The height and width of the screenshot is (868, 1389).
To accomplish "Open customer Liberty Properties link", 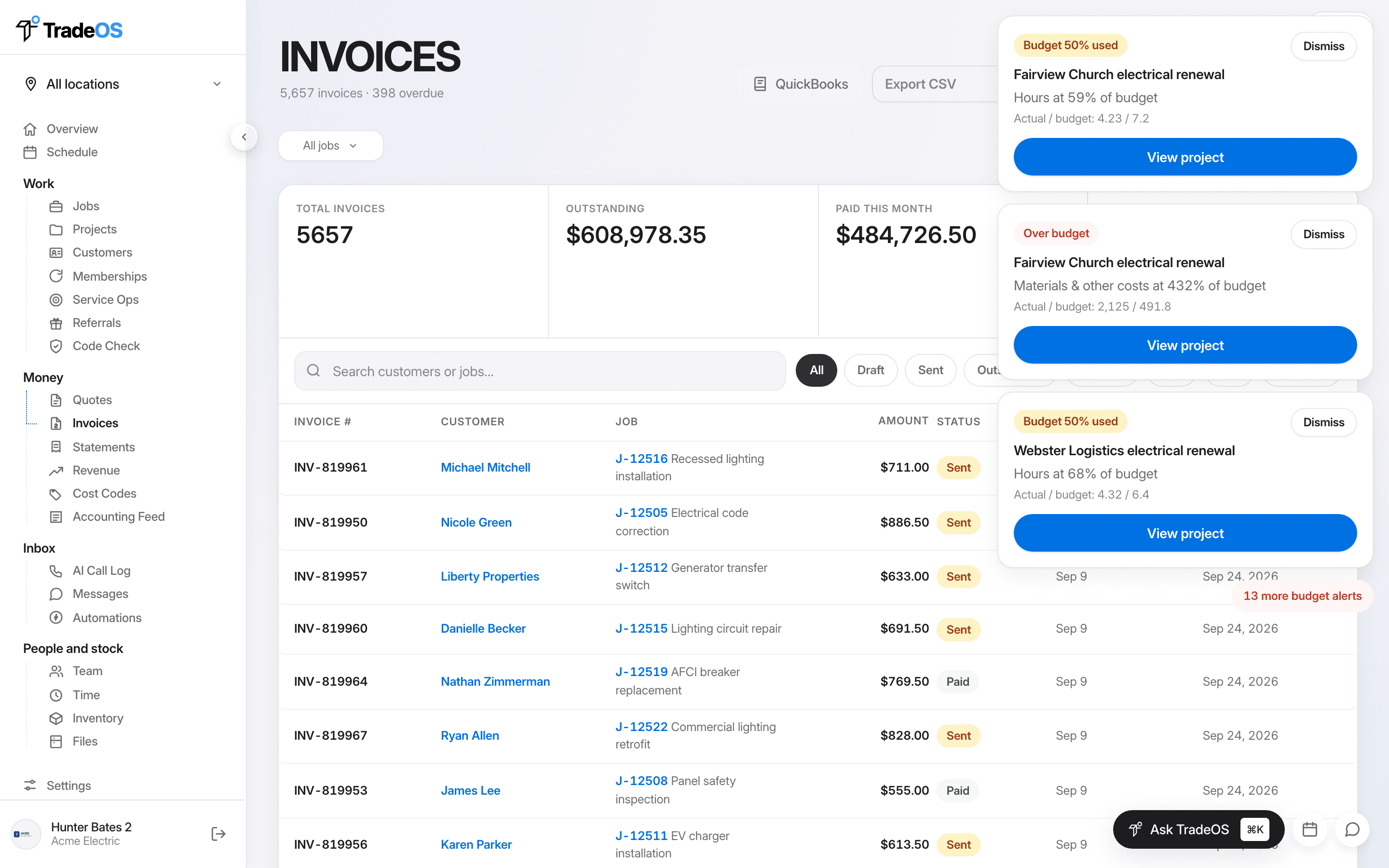I will click(490, 576).
